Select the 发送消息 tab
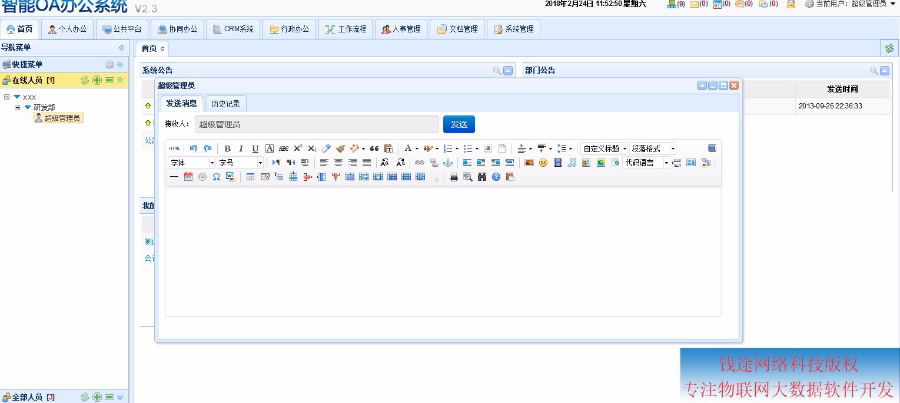 pyautogui.click(x=181, y=104)
